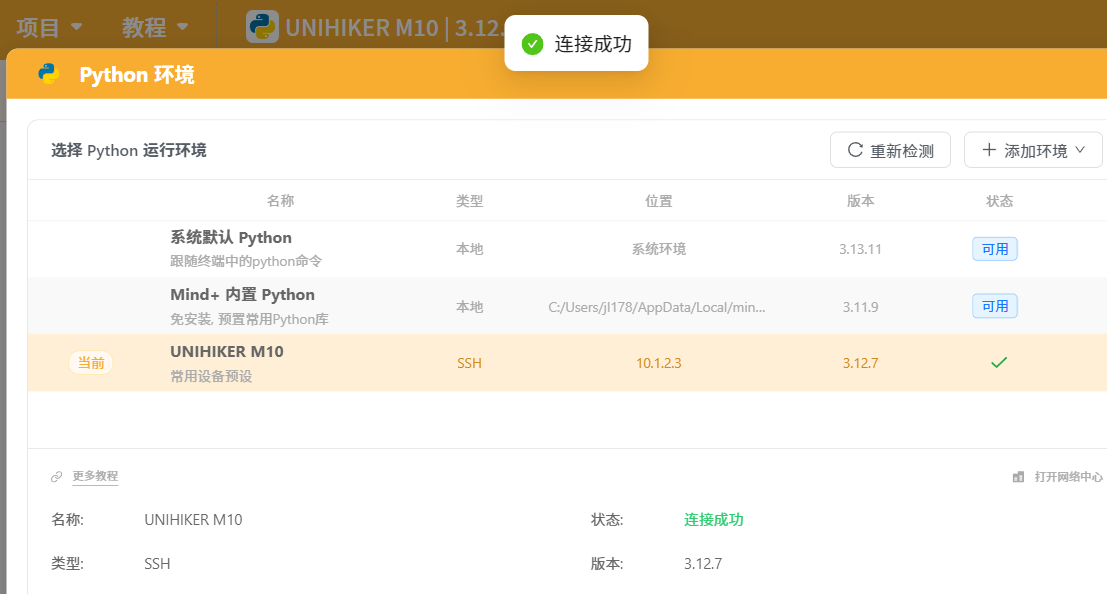The height and width of the screenshot is (594, 1107).
Task: Expand the 添加环境 chevron
Action: pos(1079,150)
